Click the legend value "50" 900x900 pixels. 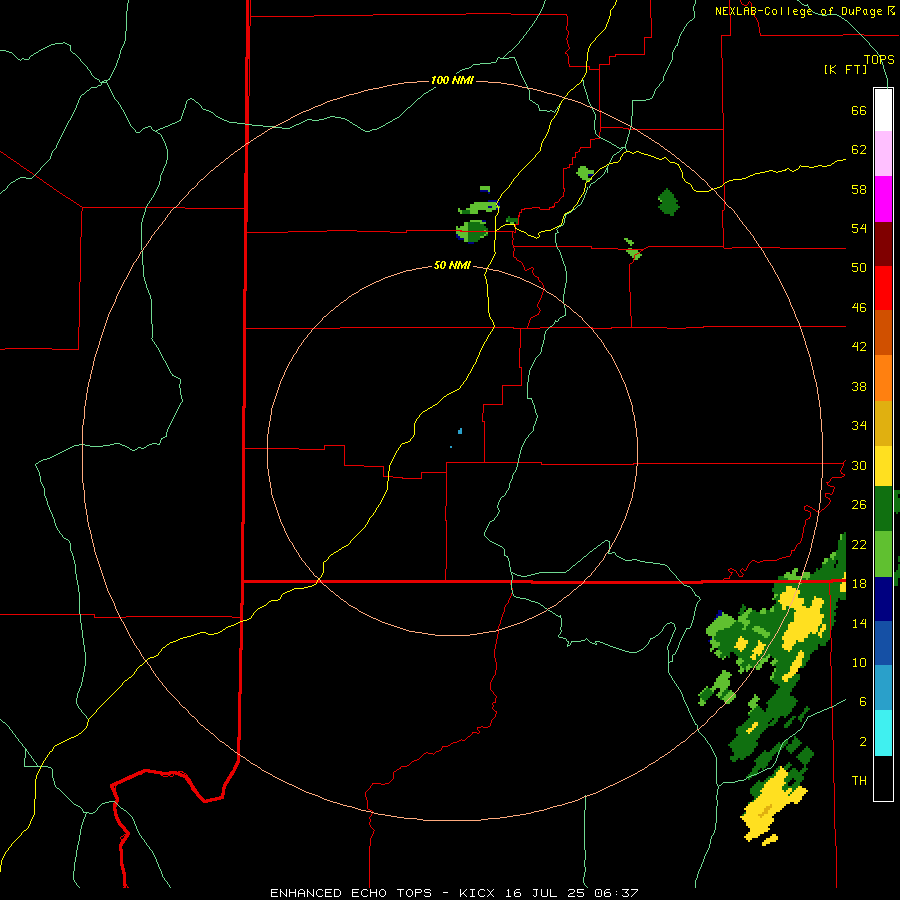pos(859,268)
